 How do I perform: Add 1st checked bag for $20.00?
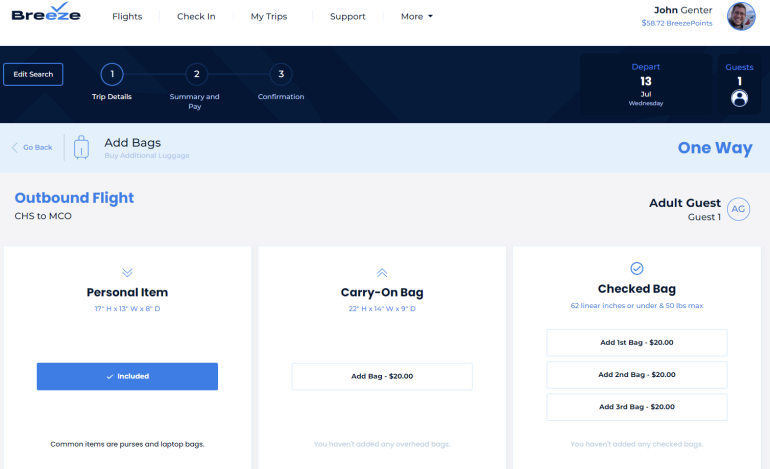(x=636, y=342)
